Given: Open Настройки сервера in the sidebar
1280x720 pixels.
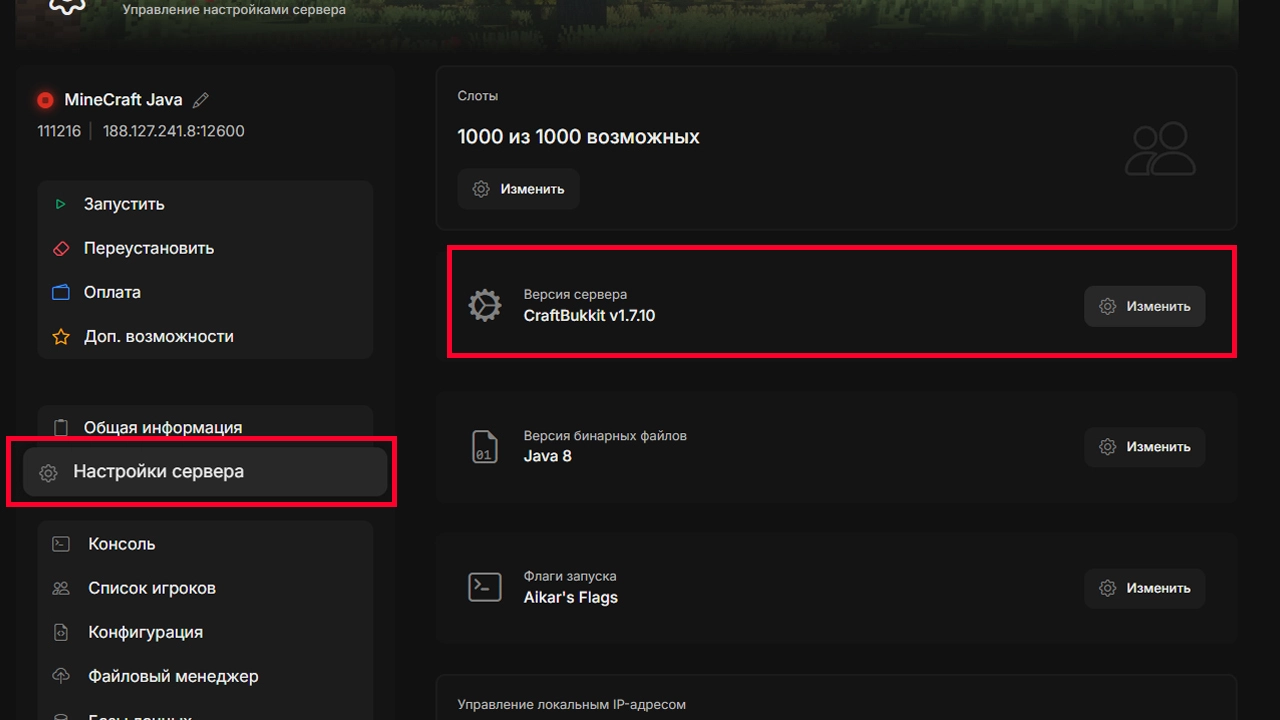Looking at the screenshot, I should click(158, 472).
